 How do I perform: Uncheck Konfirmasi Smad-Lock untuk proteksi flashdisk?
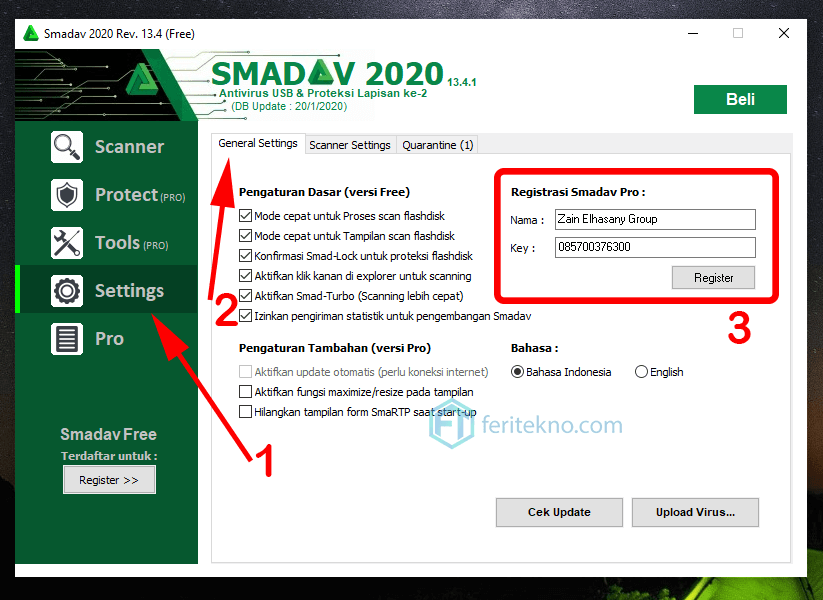pyautogui.click(x=245, y=256)
